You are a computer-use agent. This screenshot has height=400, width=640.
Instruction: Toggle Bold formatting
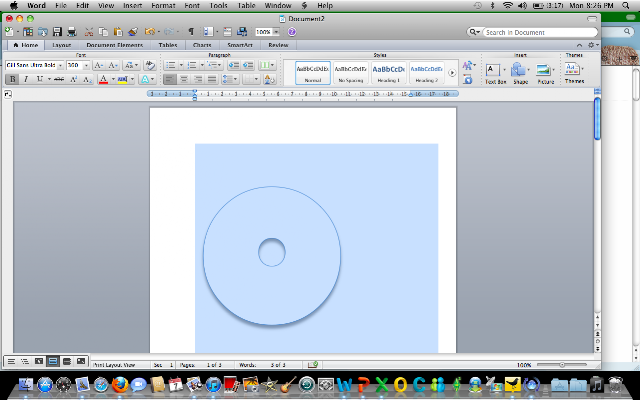12,79
